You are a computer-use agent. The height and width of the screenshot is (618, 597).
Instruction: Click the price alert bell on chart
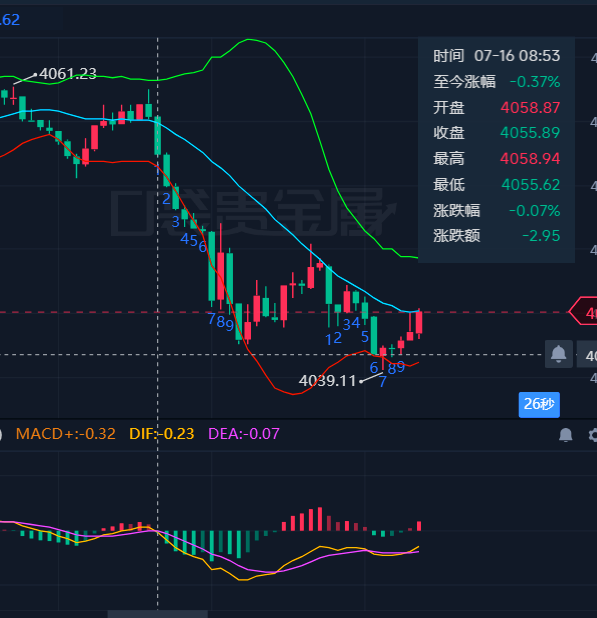(x=558, y=354)
